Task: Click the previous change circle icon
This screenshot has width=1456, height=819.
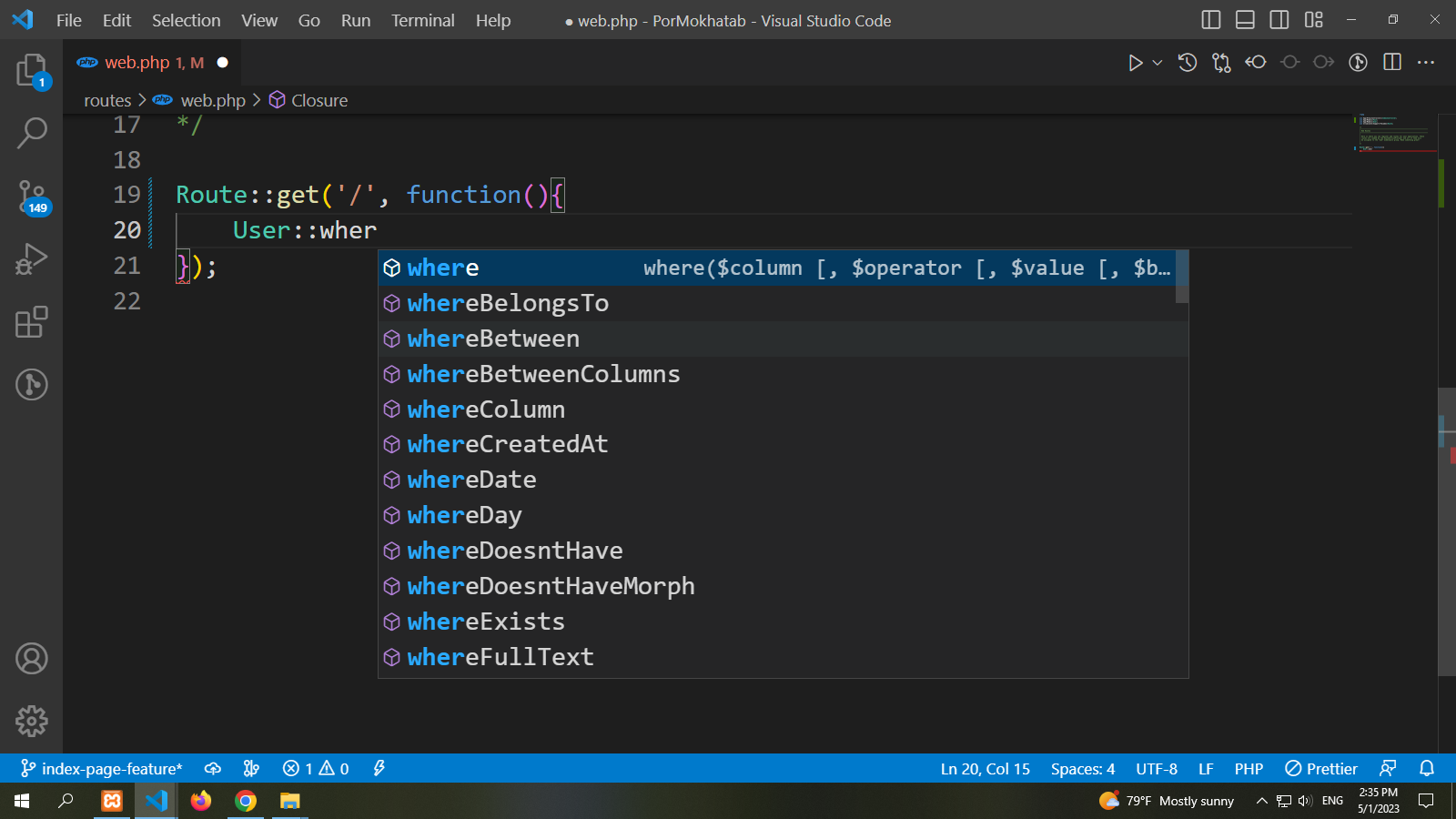Action: click(x=1289, y=63)
